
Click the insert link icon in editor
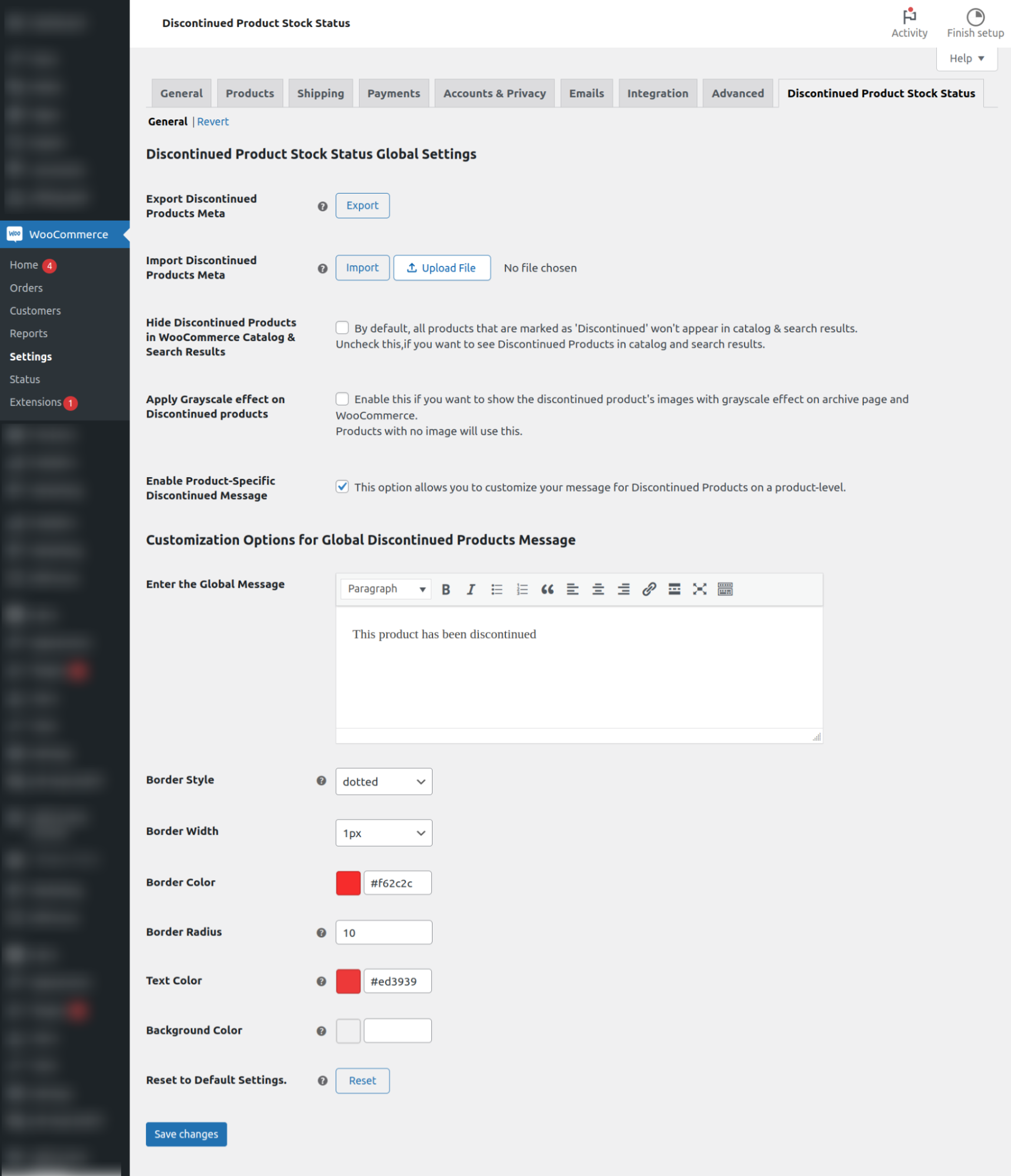tap(649, 589)
